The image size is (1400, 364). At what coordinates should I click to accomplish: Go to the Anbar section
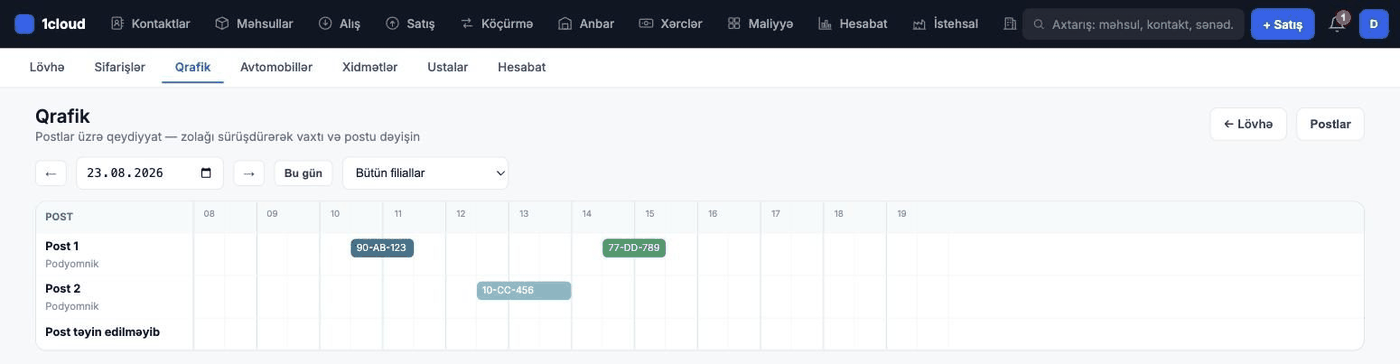pos(586,23)
